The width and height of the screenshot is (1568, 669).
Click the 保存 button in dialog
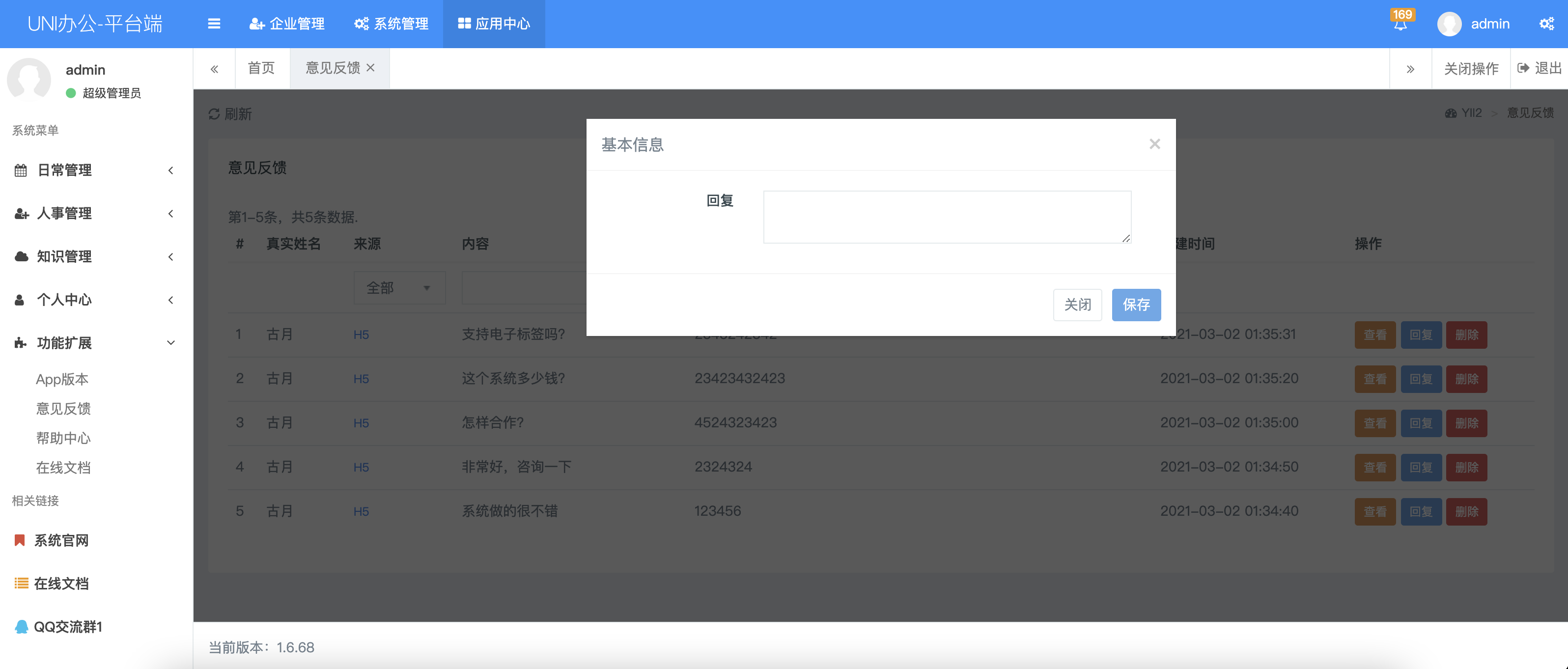point(1136,305)
